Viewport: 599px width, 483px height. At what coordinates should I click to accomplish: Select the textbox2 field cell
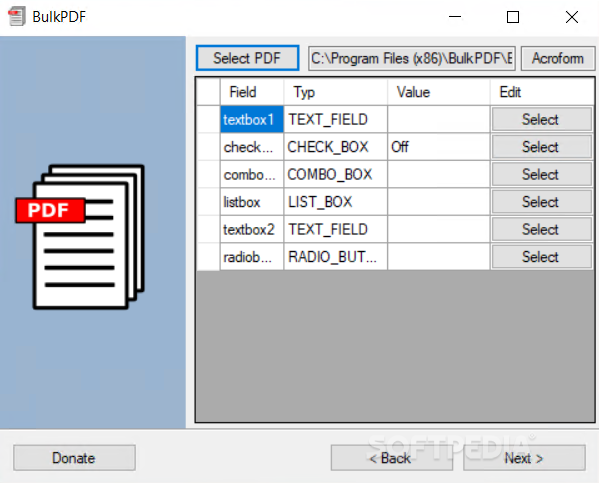coord(252,230)
